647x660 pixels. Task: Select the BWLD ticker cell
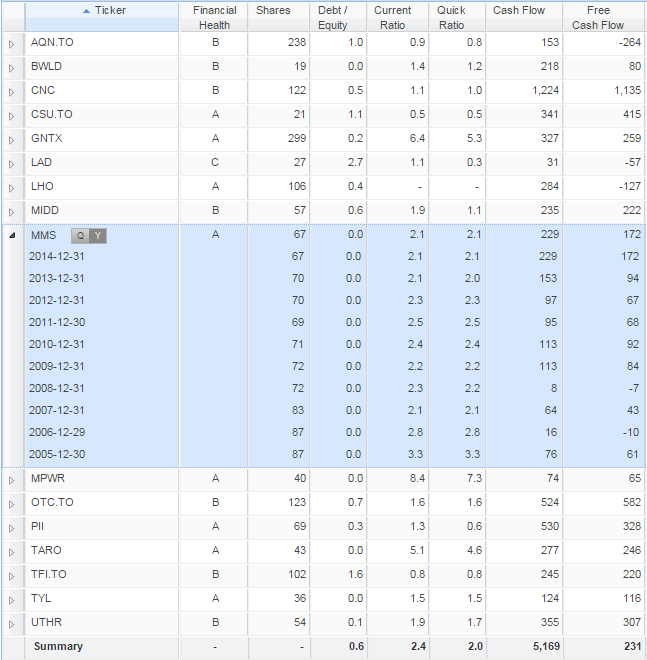pyautogui.click(x=102, y=67)
